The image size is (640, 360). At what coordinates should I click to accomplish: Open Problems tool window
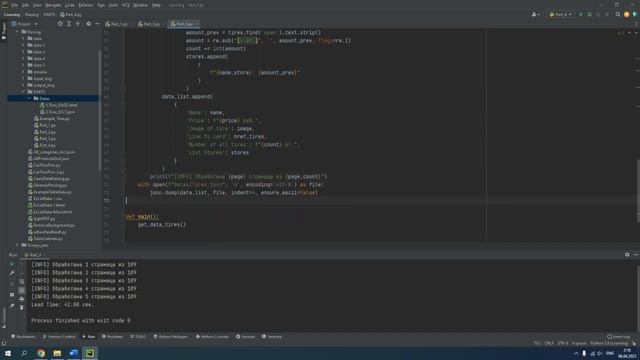coord(113,337)
